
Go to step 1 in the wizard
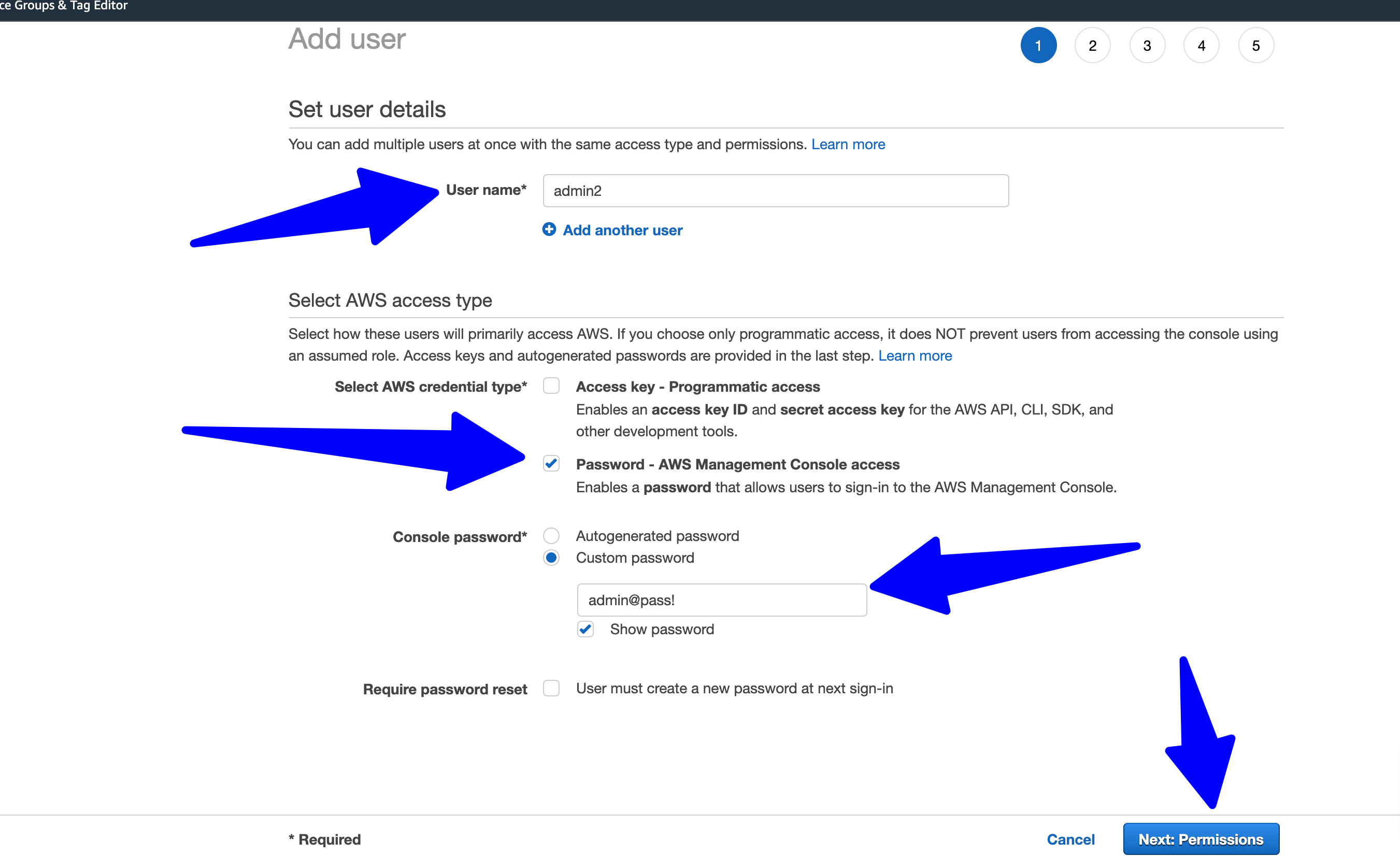point(1038,45)
